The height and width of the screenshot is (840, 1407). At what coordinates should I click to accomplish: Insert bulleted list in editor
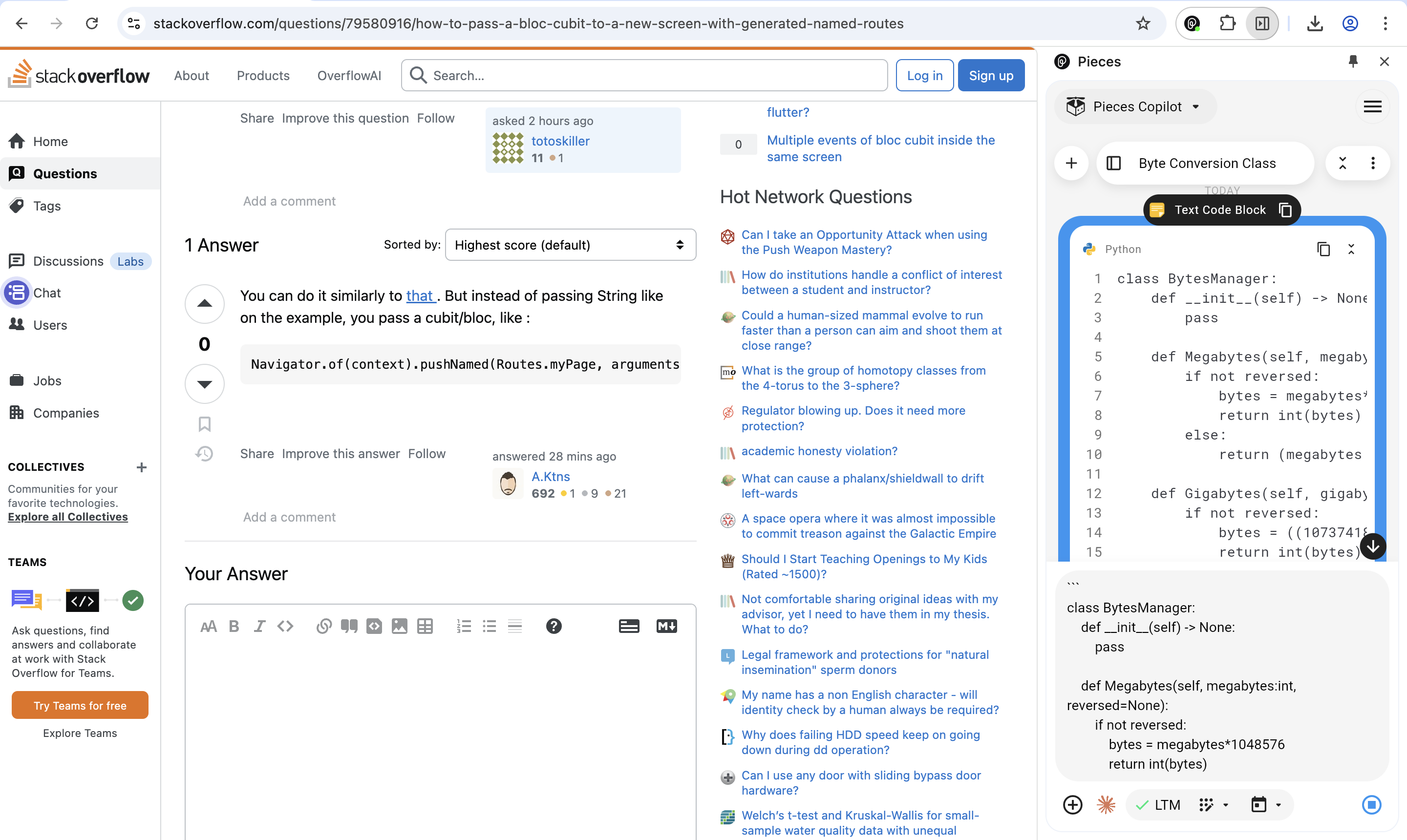pyautogui.click(x=489, y=626)
